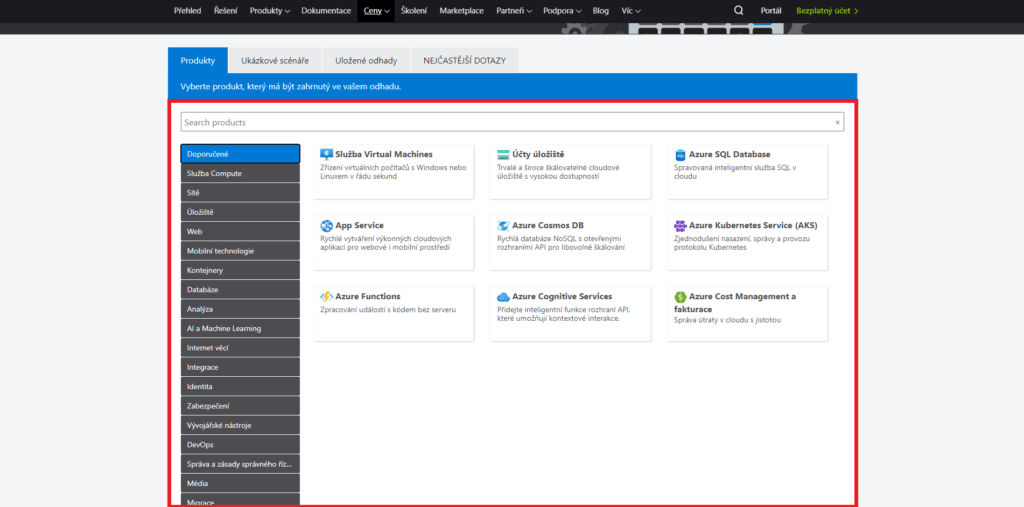Click the Azure Cognitive Services icon
The height and width of the screenshot is (507, 1024).
point(503,297)
